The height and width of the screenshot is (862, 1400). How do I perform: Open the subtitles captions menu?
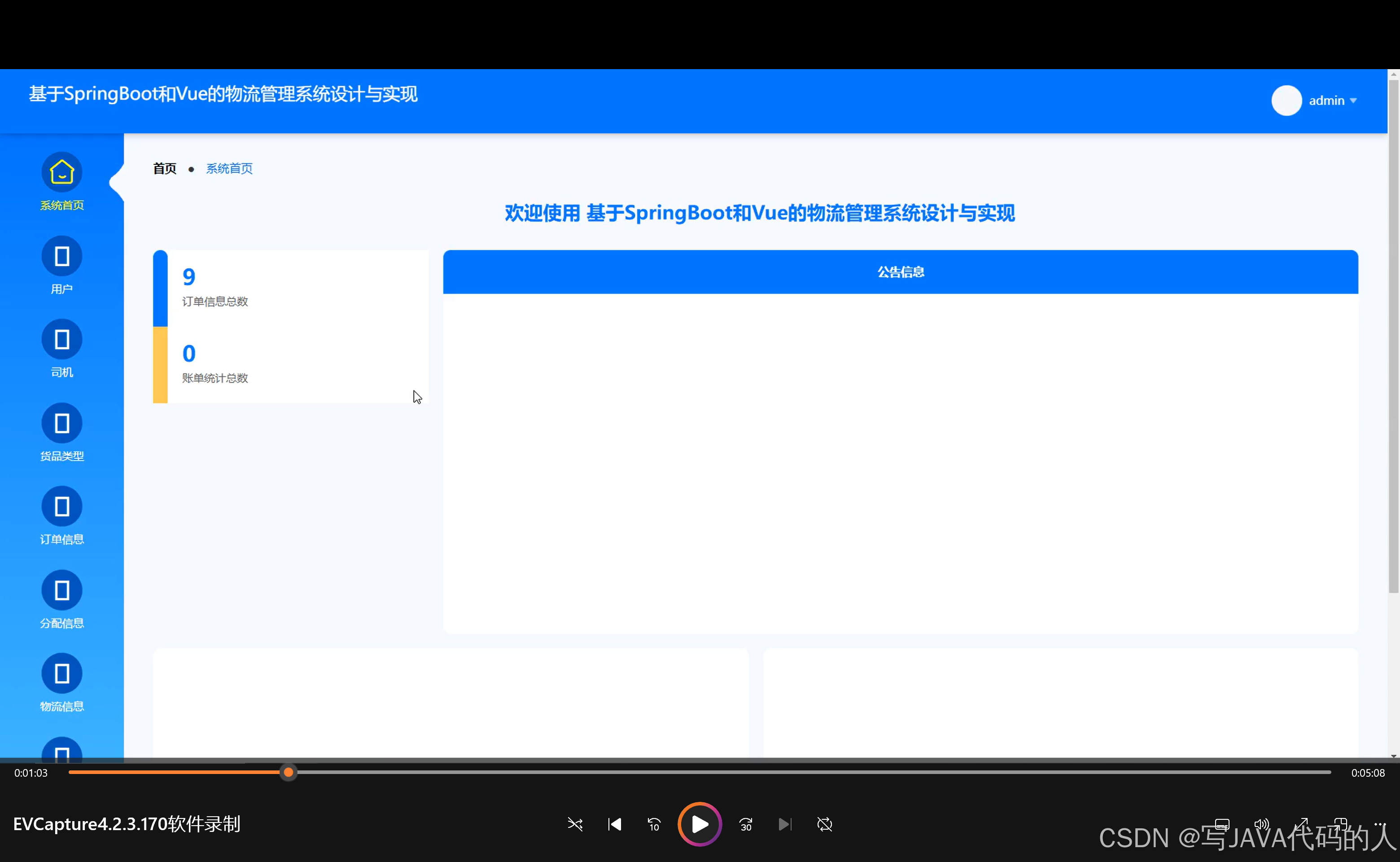(1222, 824)
